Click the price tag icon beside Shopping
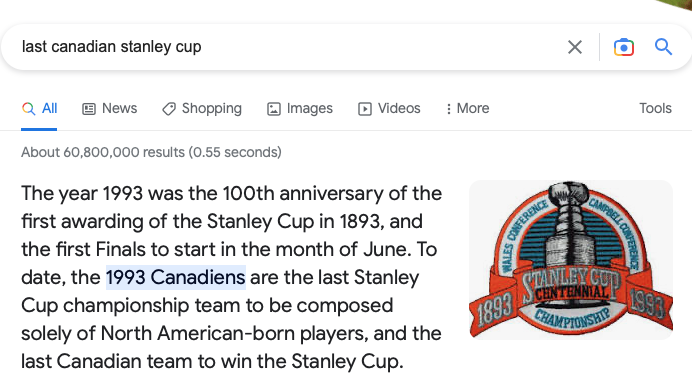 pos(169,109)
